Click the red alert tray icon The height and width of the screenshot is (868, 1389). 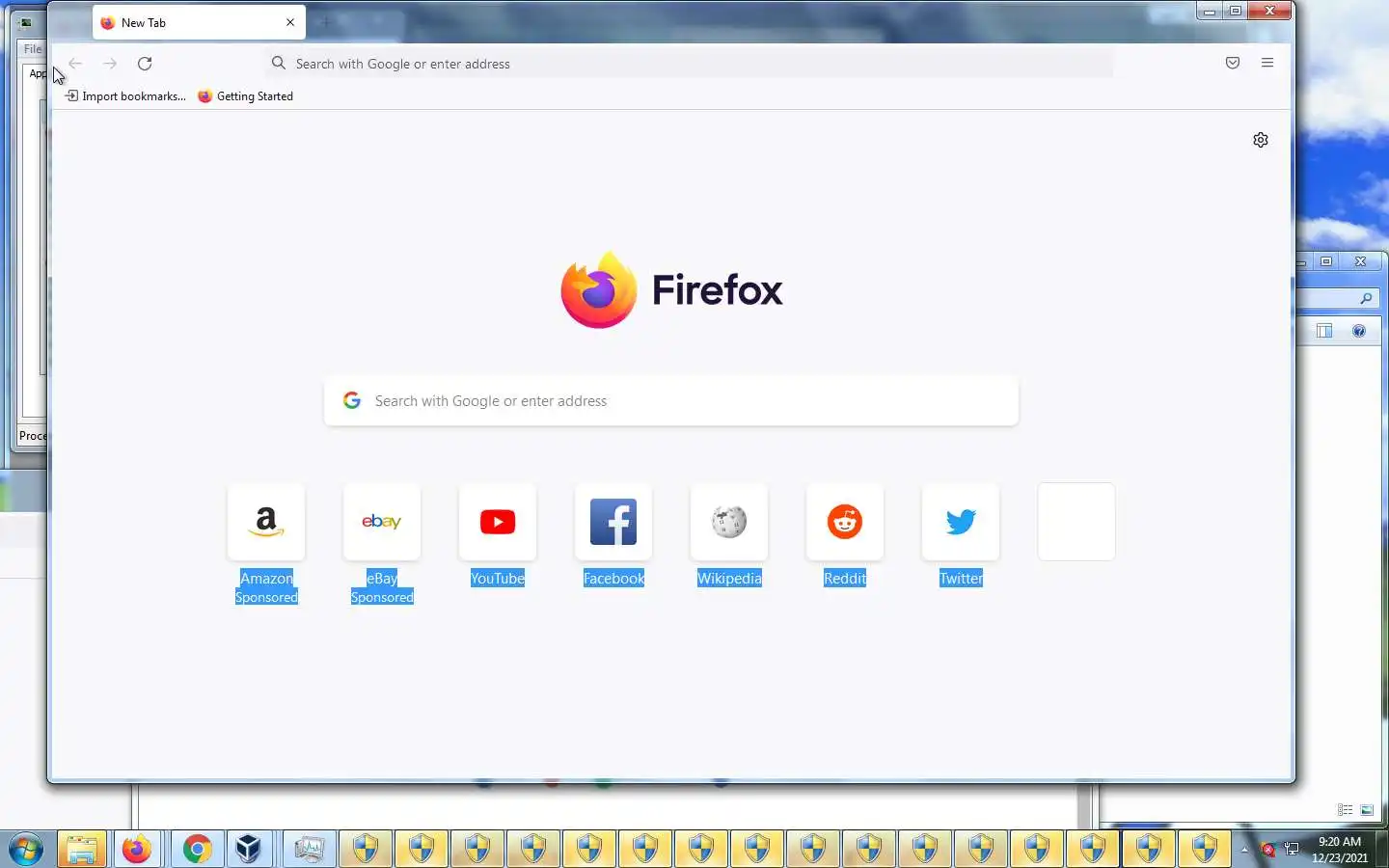(x=1268, y=850)
